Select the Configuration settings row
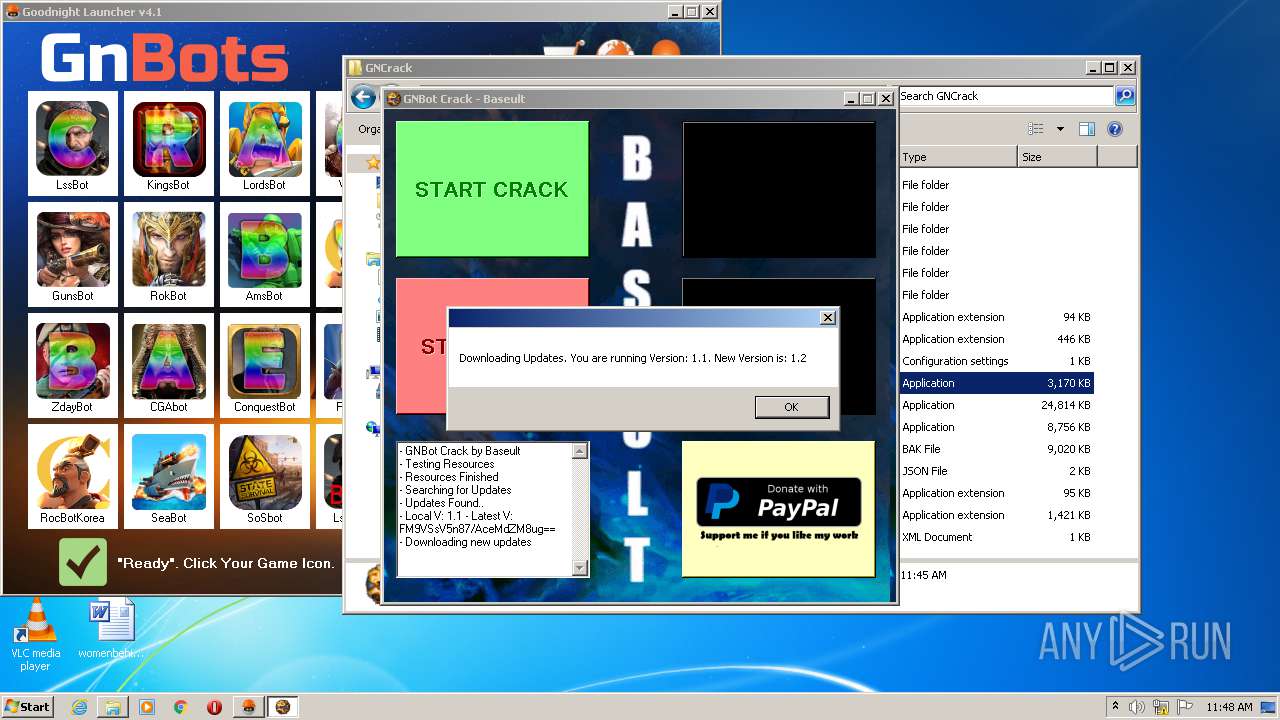 [x=996, y=361]
